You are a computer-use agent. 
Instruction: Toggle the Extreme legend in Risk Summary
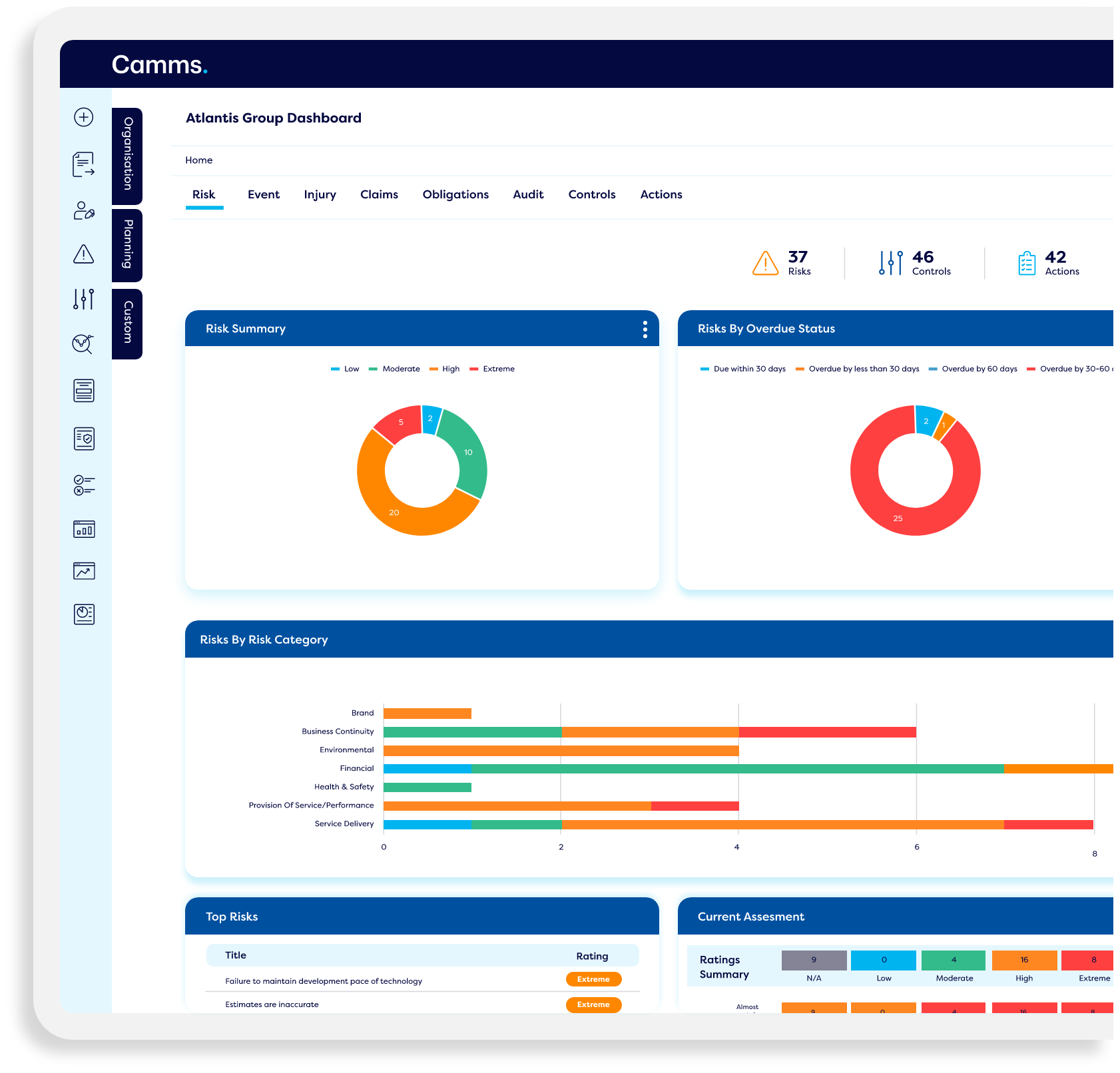[492, 369]
